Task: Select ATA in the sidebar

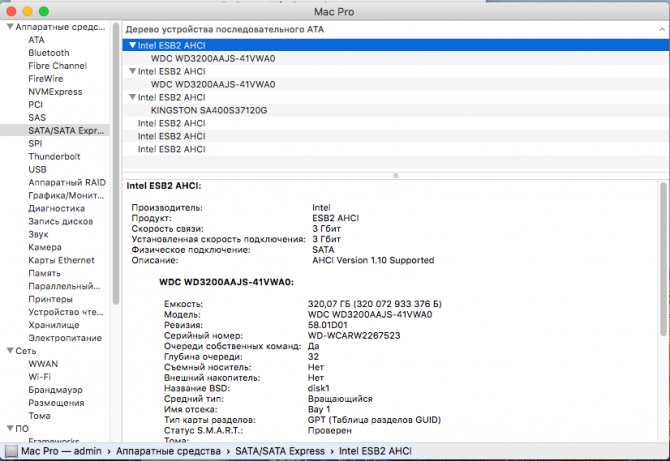Action: click(x=36, y=40)
